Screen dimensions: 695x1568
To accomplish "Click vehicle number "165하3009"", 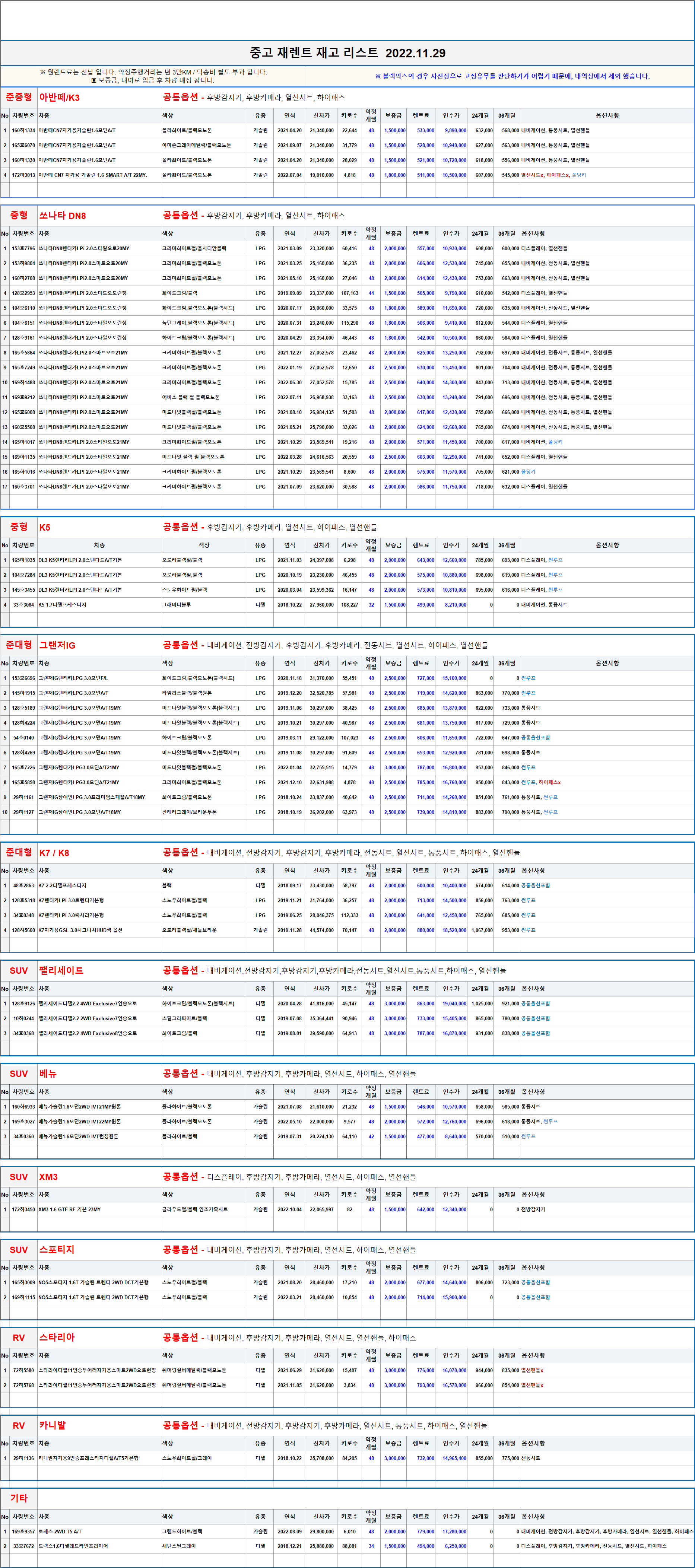I will [23, 1282].
